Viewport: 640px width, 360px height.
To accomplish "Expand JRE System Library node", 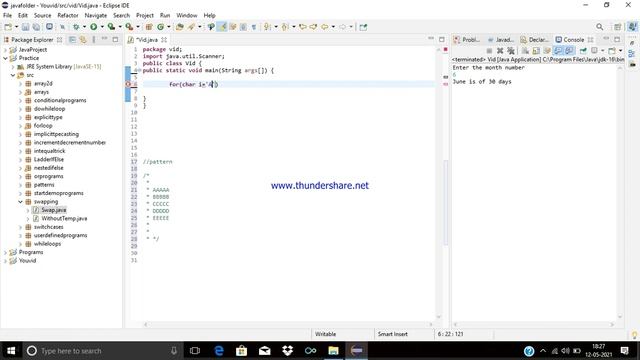I will (x=13, y=67).
